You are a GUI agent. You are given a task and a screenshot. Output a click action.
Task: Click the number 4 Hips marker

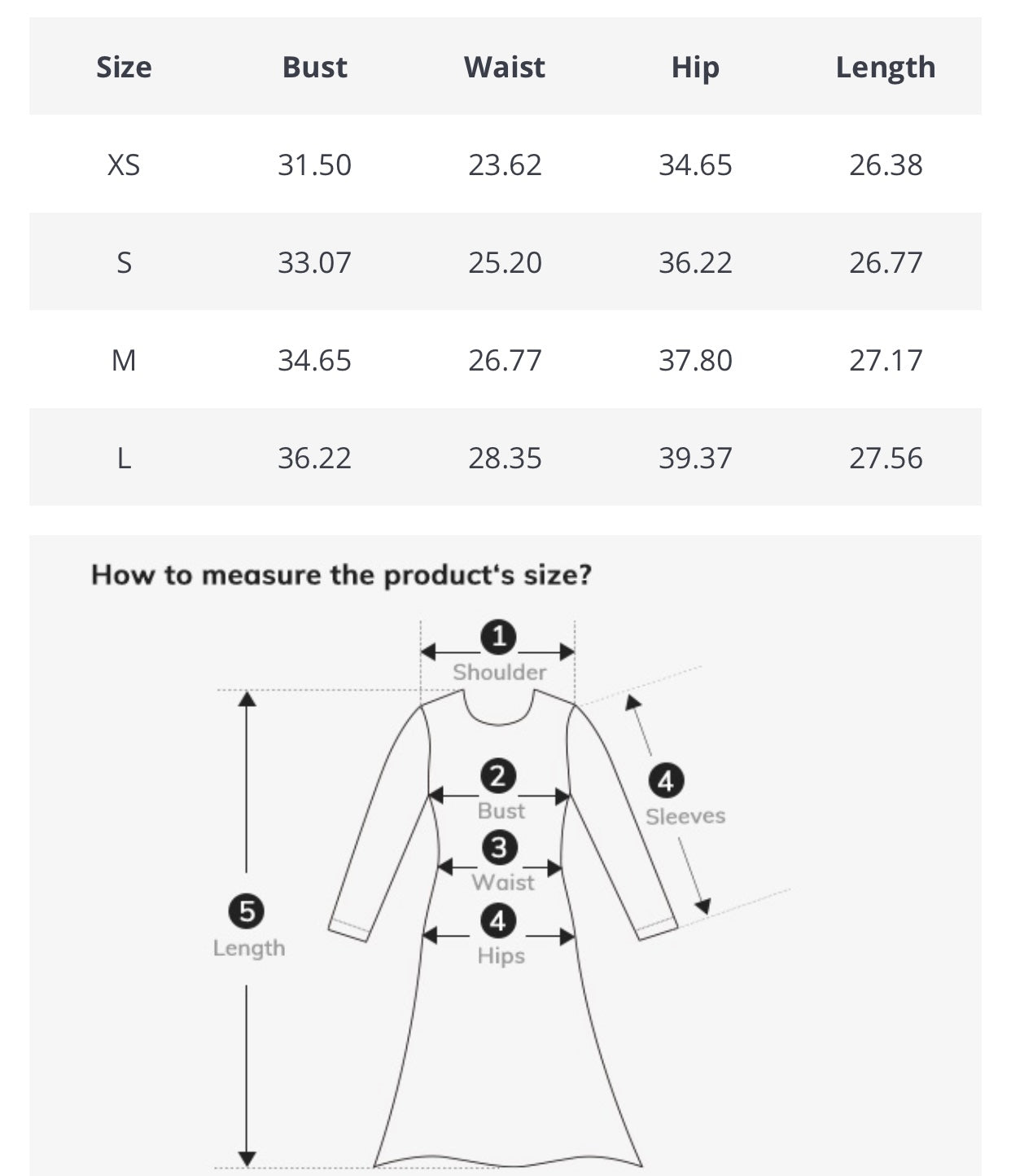[x=498, y=921]
